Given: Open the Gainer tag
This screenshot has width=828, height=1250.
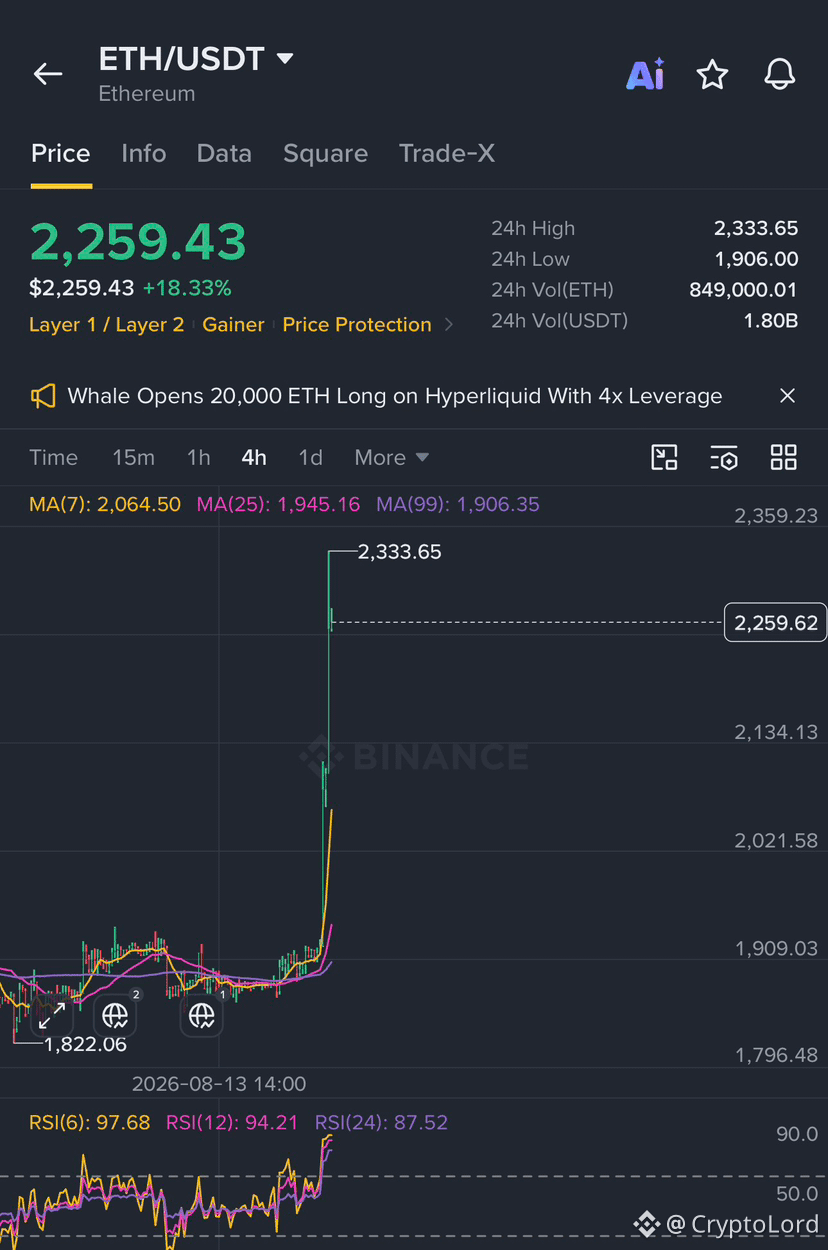Looking at the screenshot, I should (233, 325).
